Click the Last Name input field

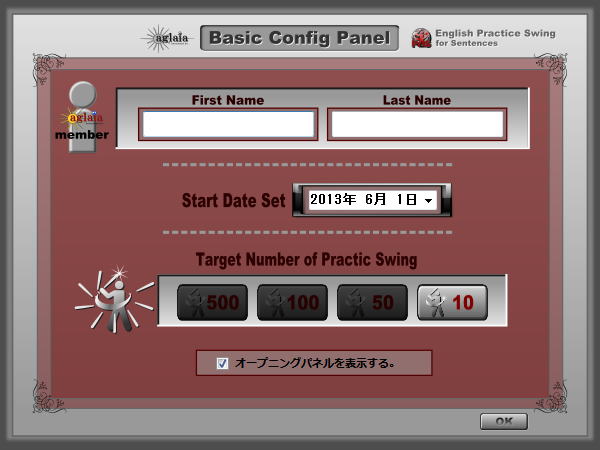tap(417, 124)
